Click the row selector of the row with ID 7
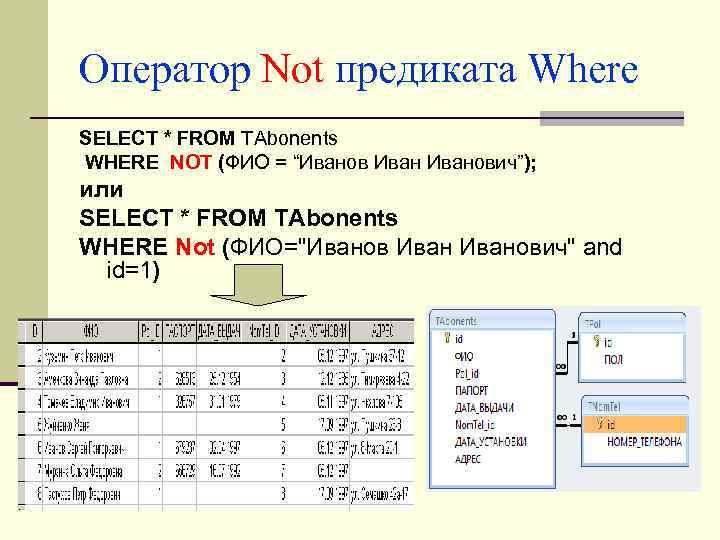720x540 pixels. (x=22, y=471)
